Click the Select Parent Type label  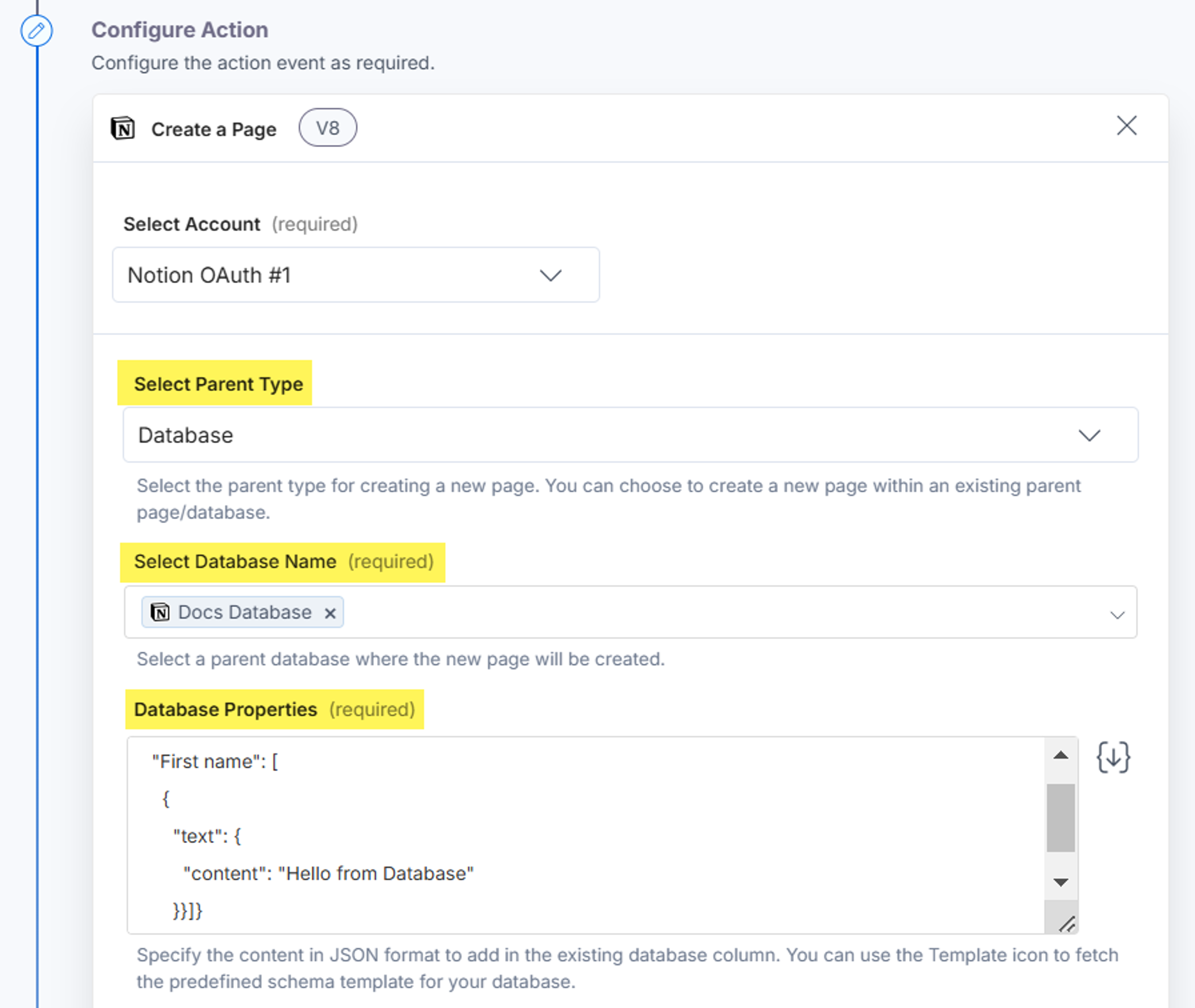pyautogui.click(x=218, y=384)
